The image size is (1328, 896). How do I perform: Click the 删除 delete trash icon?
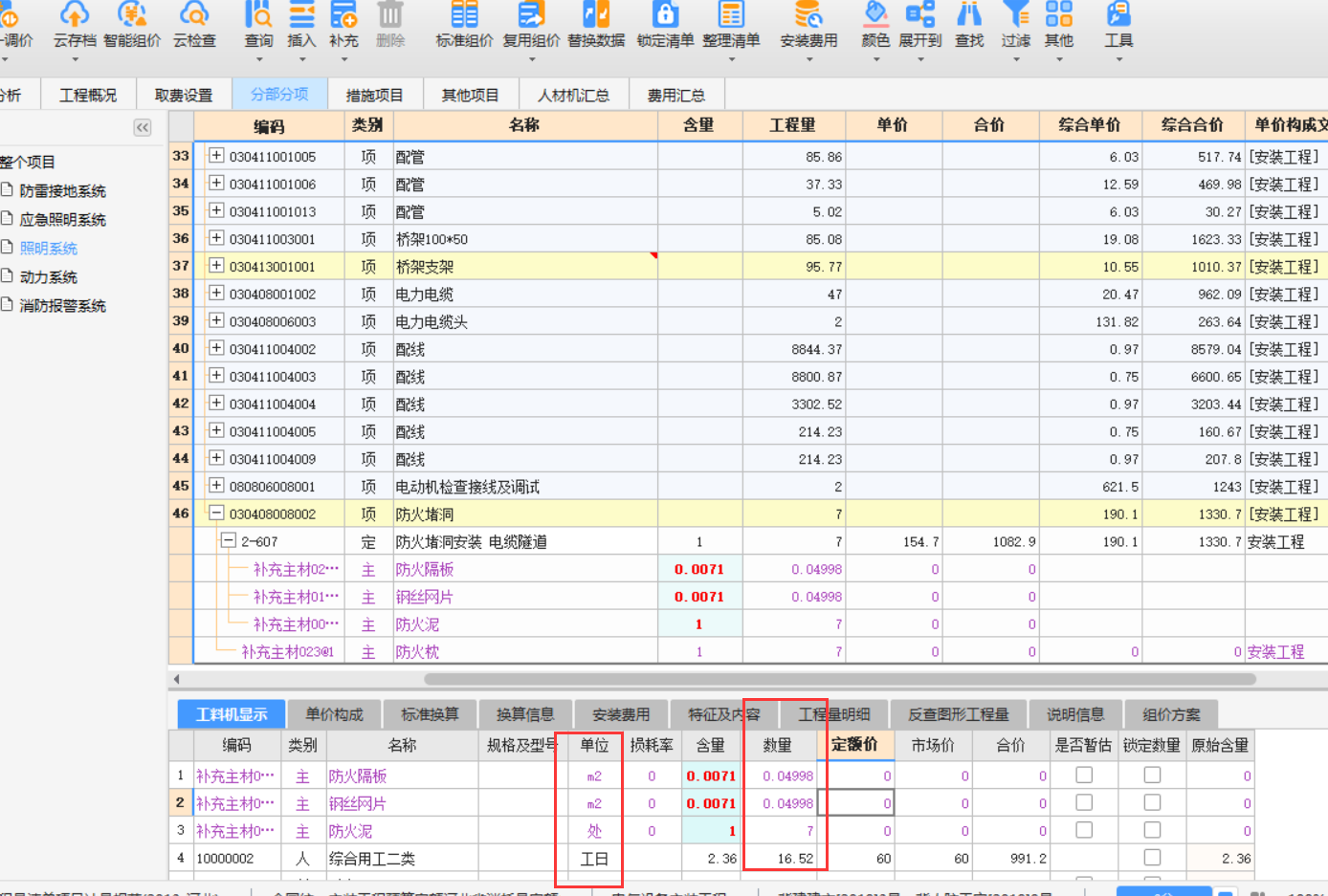390,14
